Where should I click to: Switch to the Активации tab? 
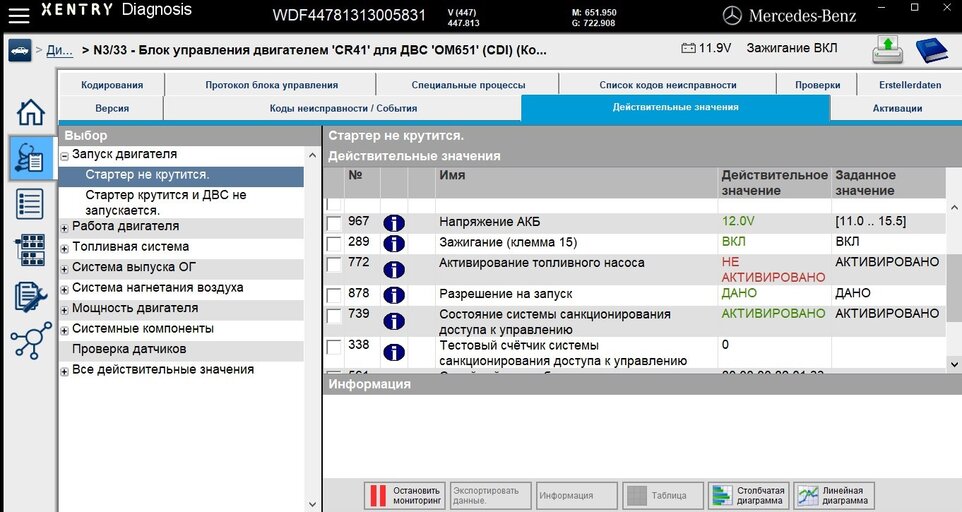(896, 108)
